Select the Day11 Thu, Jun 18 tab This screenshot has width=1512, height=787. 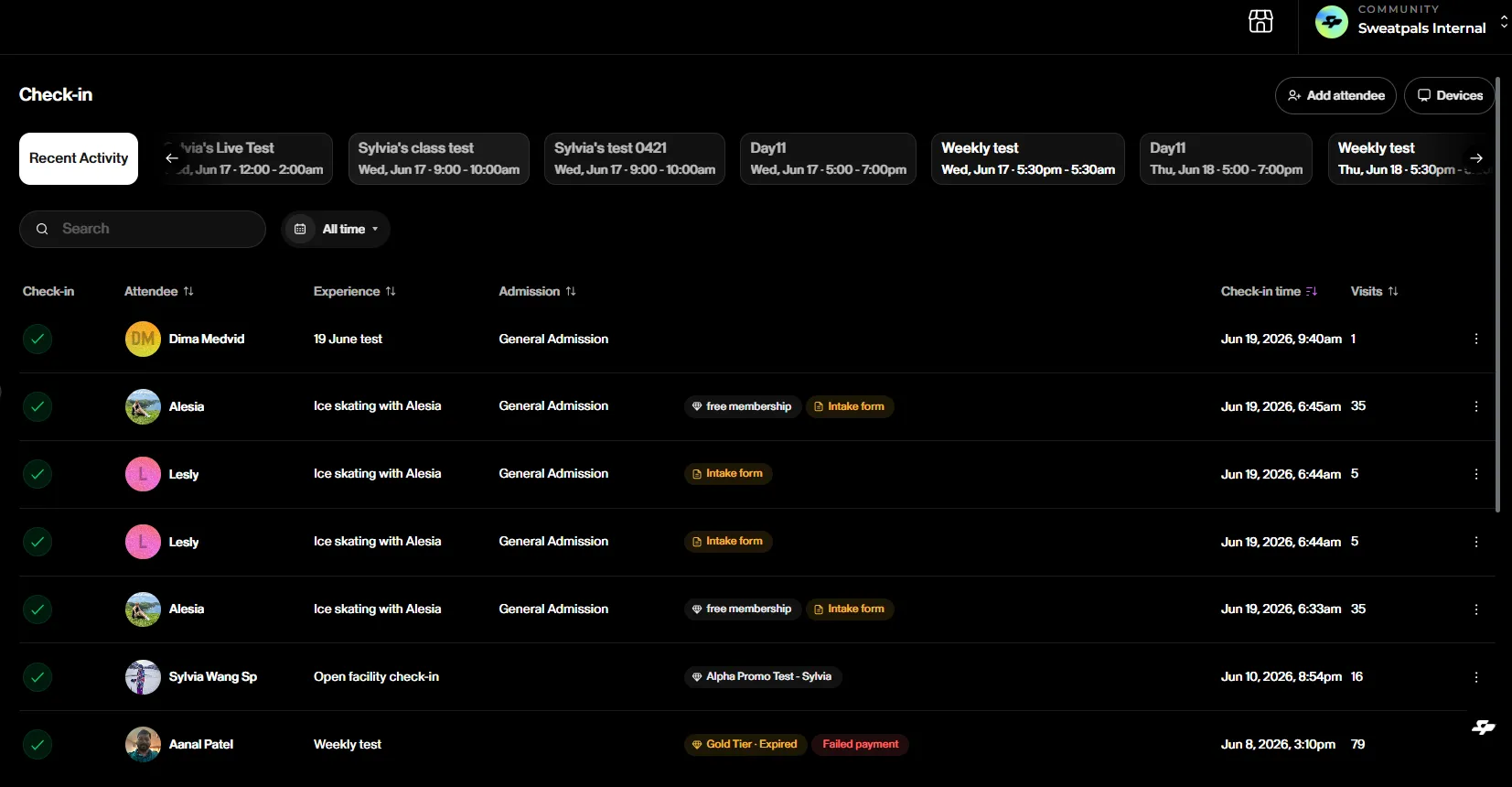(x=1226, y=158)
